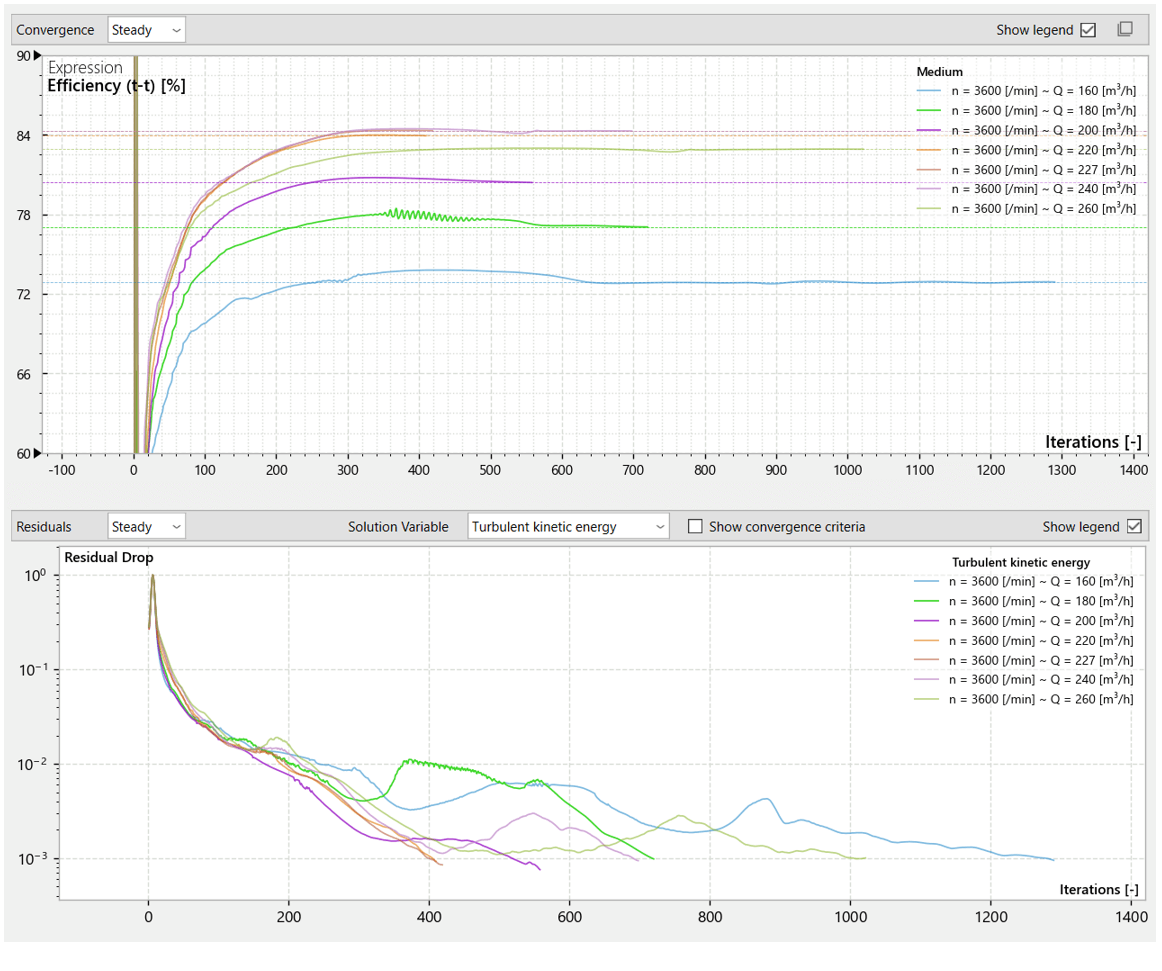Click the maximize convergence panel icon
This screenshot has height=971, width=1162.
pyautogui.click(x=1125, y=29)
